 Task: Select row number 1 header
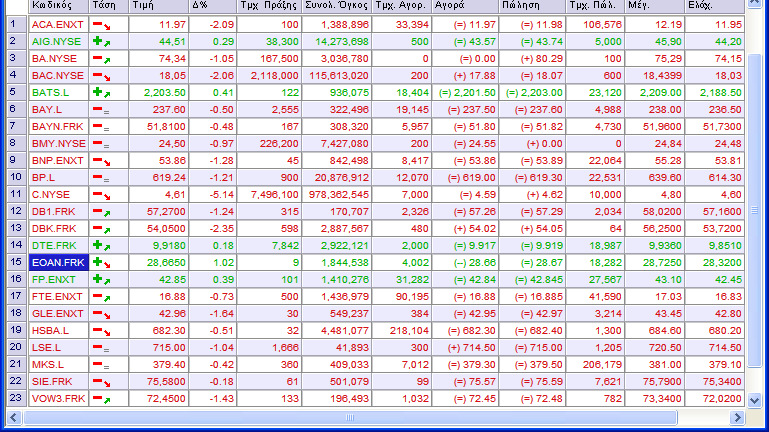(x=17, y=25)
